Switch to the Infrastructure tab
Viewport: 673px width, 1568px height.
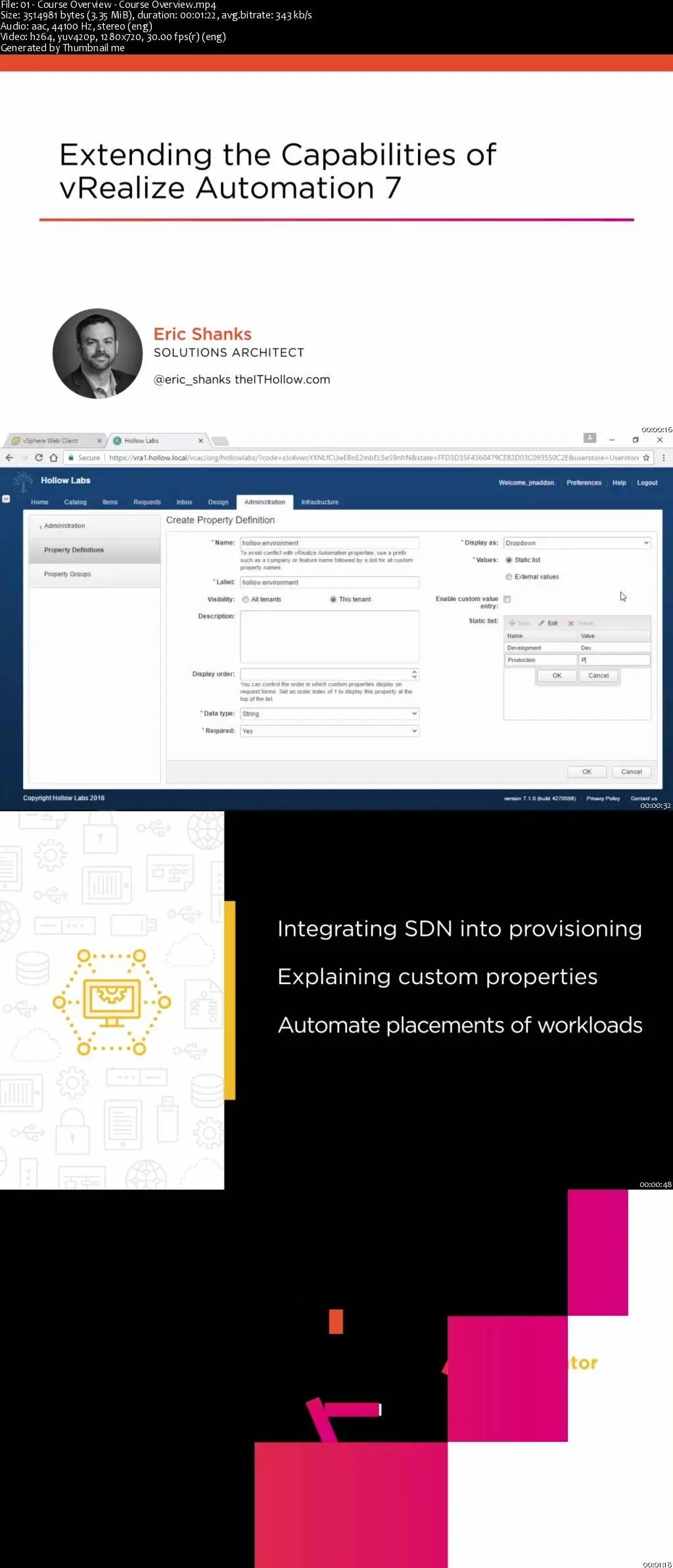click(x=319, y=503)
